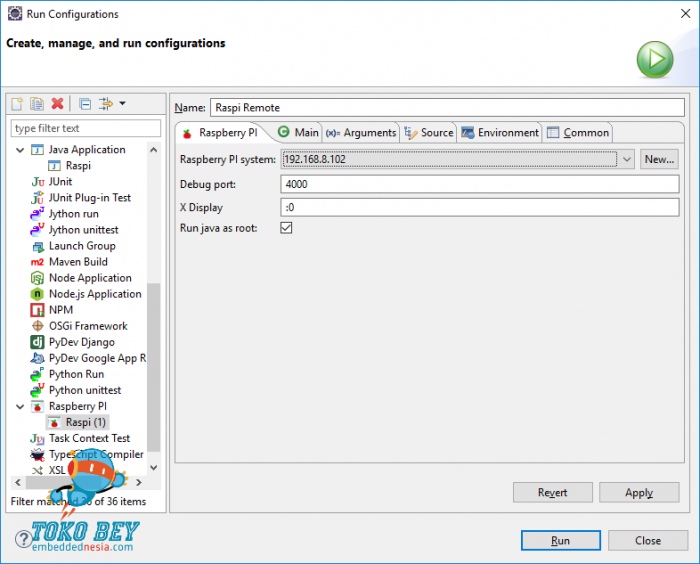Open the Common tab
This screenshot has height=564, width=700.
coord(578,133)
